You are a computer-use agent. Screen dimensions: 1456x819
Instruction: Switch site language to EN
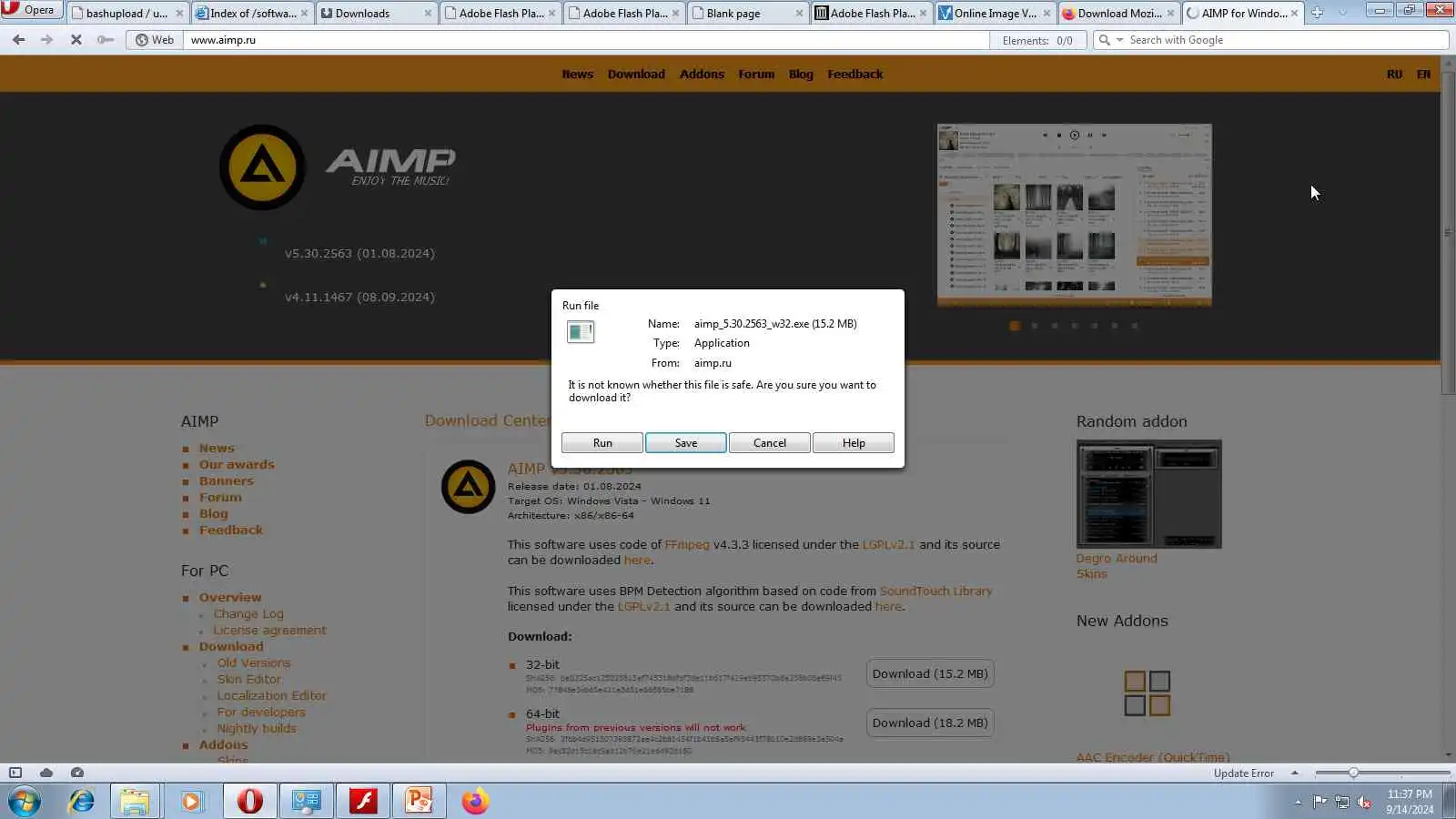pyautogui.click(x=1423, y=75)
